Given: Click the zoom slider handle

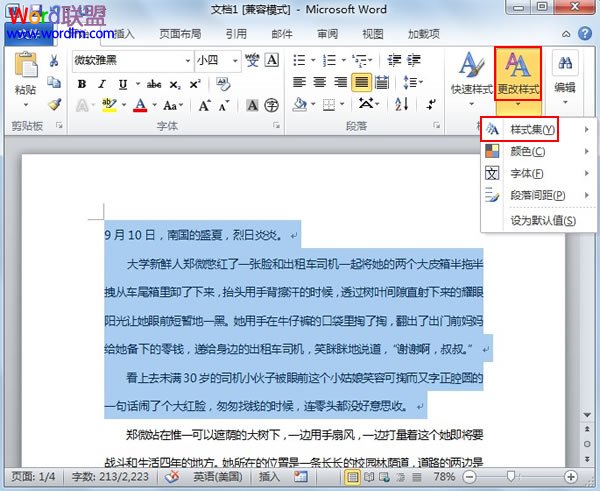Looking at the screenshot, I should tap(510, 476).
